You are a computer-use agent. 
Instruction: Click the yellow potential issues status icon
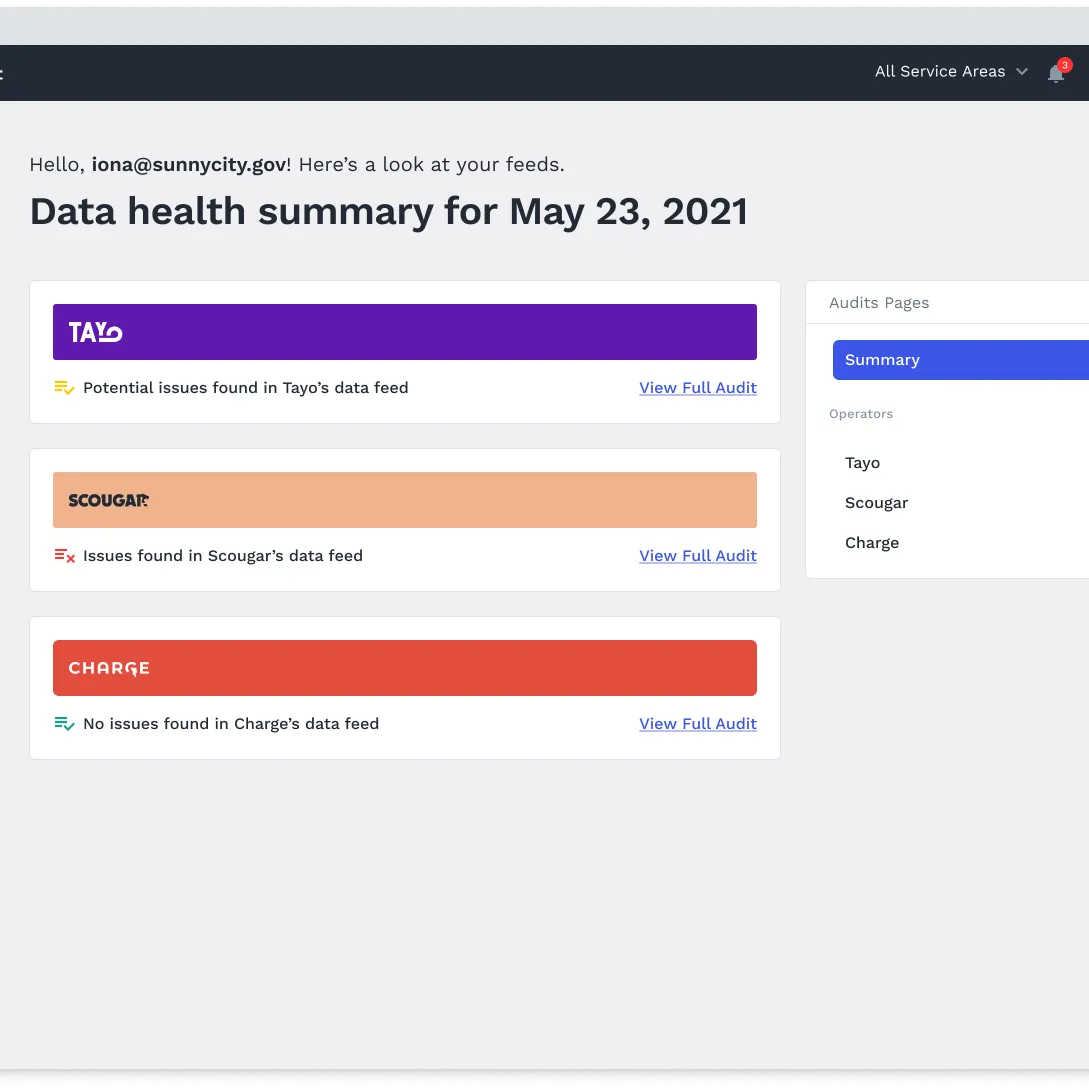point(64,388)
